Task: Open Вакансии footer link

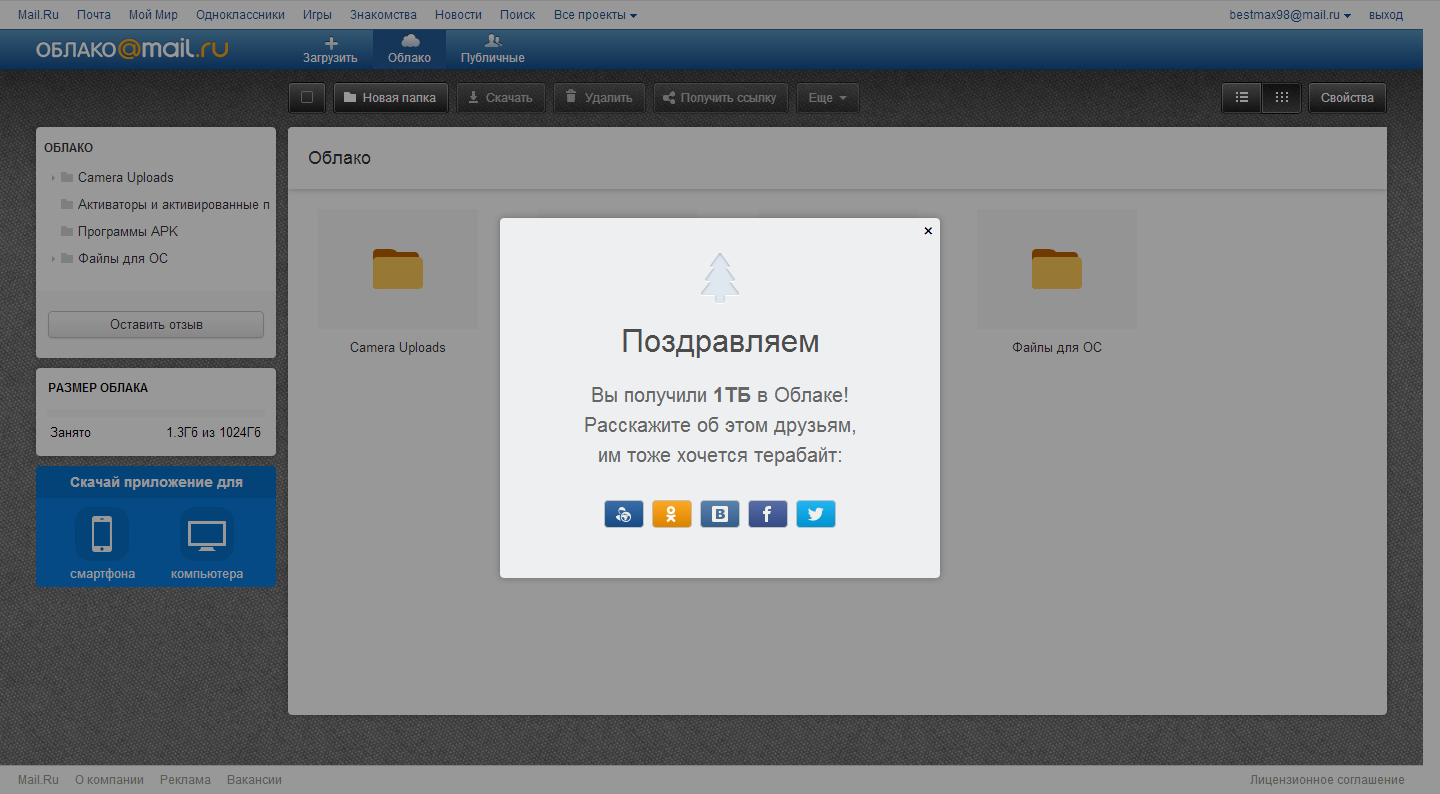Action: pos(254,780)
